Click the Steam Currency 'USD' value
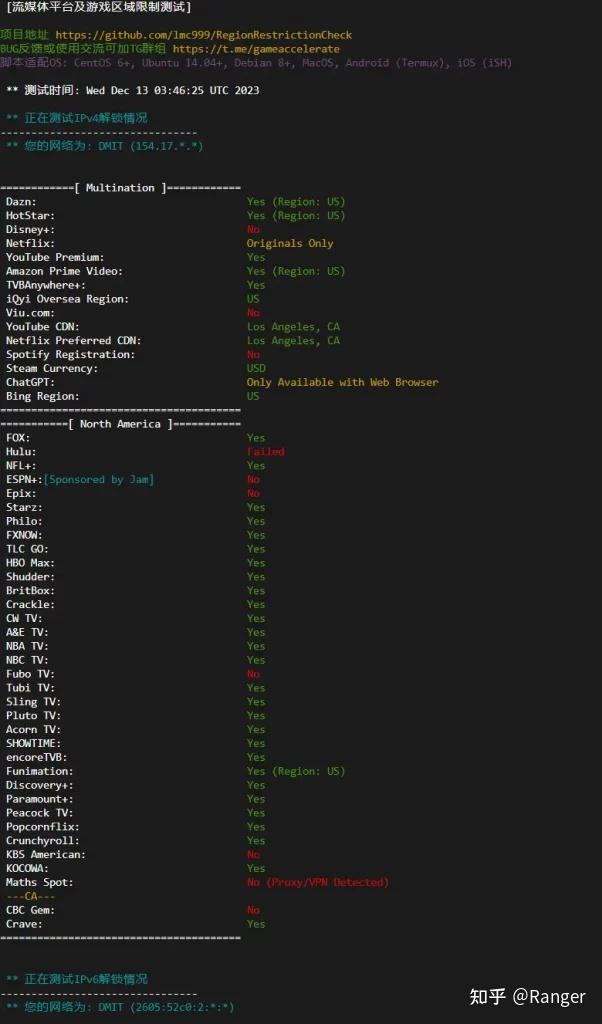Screen dimensions: 602x1024 (256, 368)
